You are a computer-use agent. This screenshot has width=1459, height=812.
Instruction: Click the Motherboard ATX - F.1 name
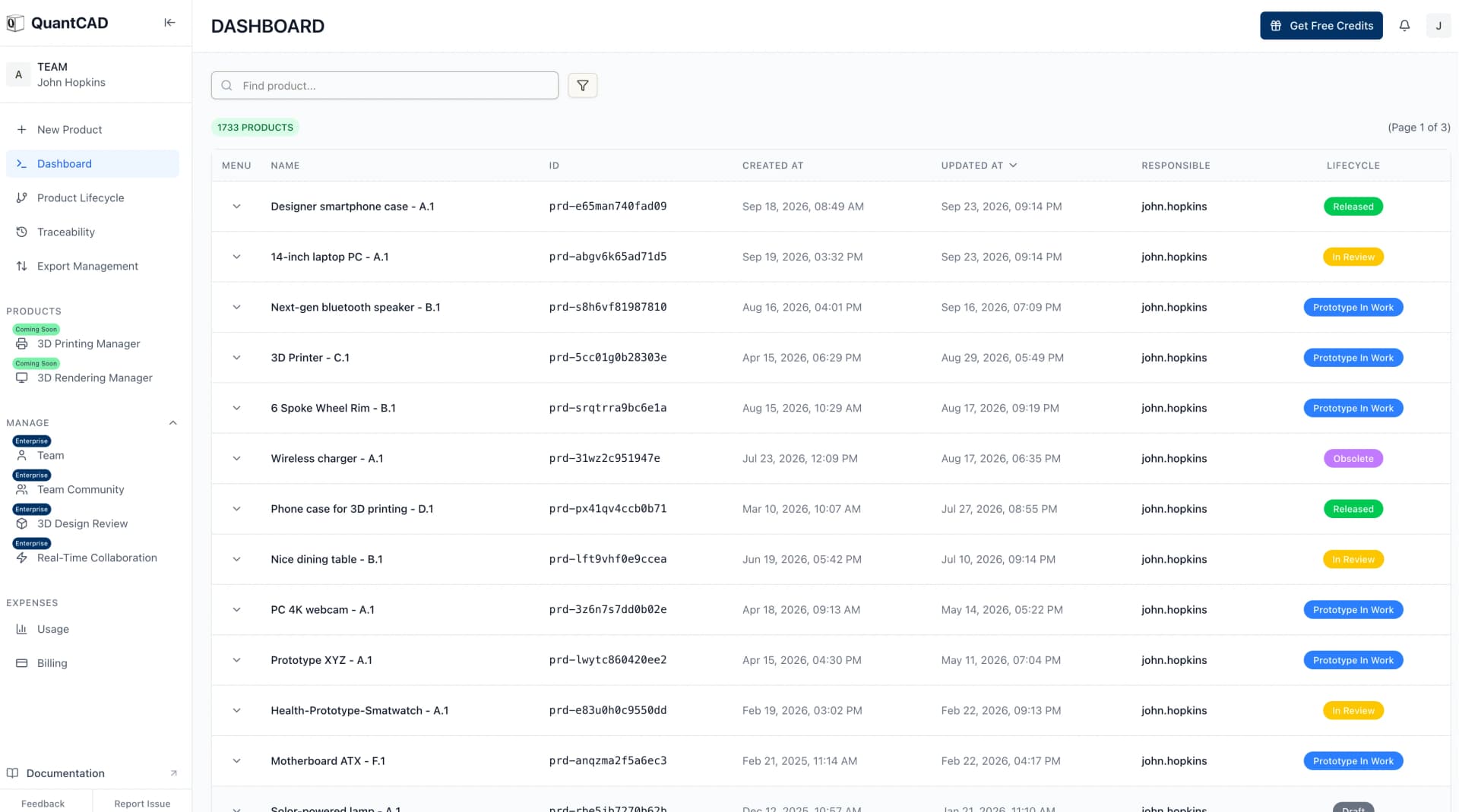pos(328,761)
